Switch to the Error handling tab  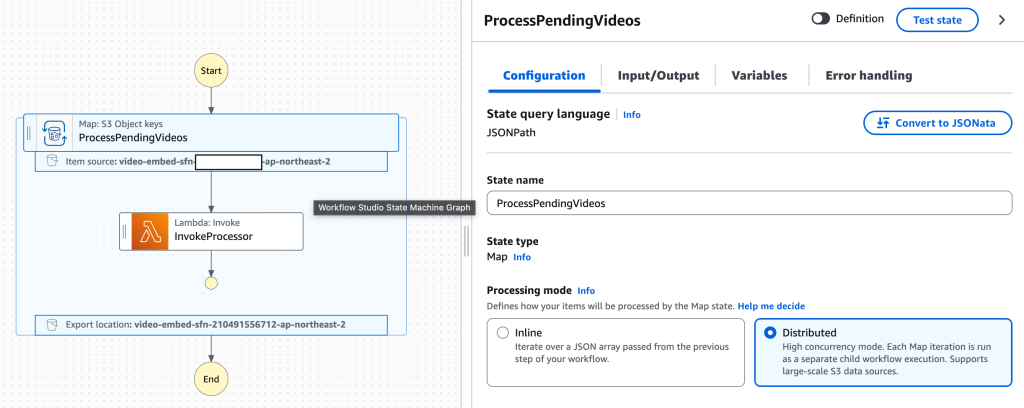tap(868, 75)
